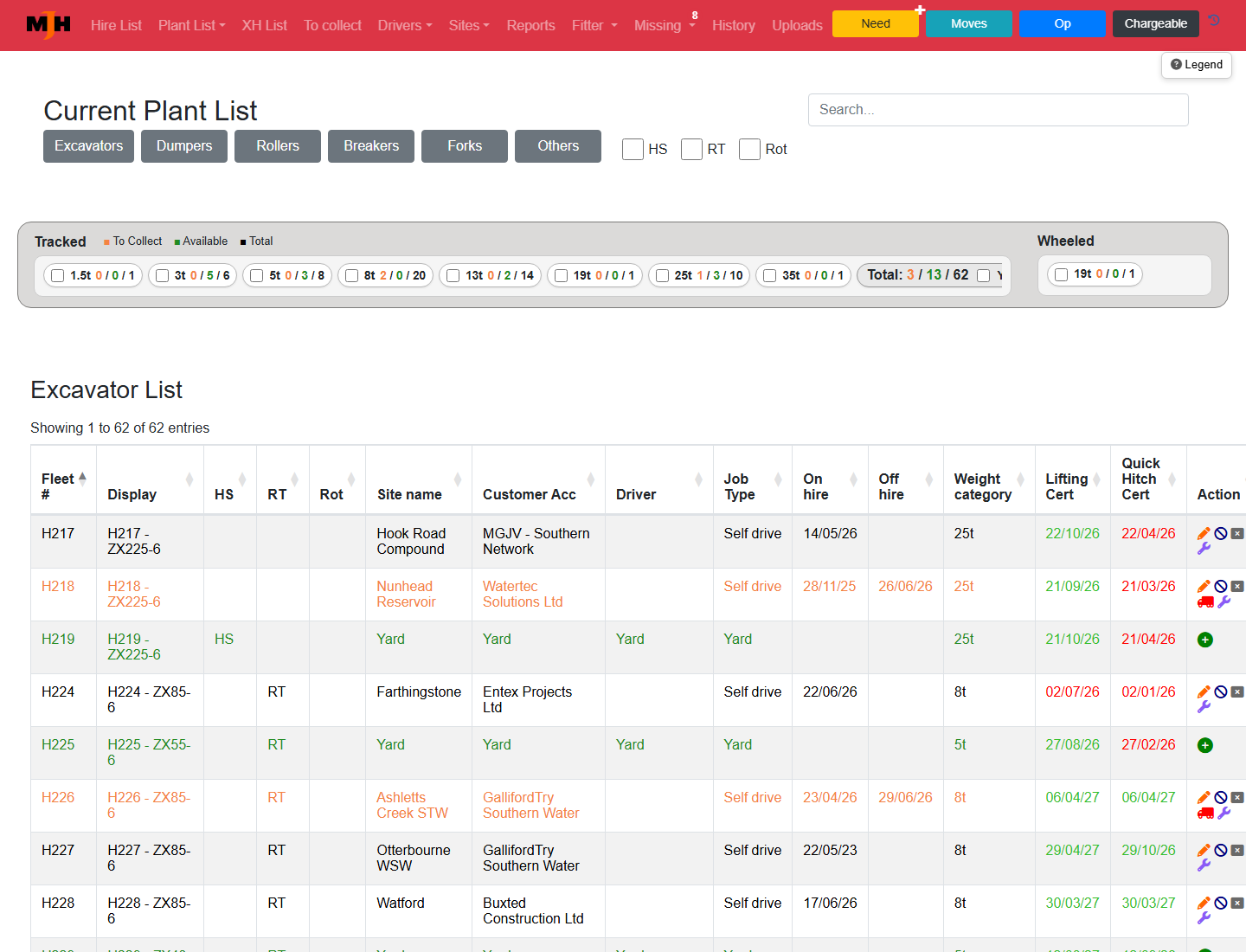This screenshot has width=1246, height=952.
Task: Open Hire List in the navbar
Action: click(x=116, y=25)
